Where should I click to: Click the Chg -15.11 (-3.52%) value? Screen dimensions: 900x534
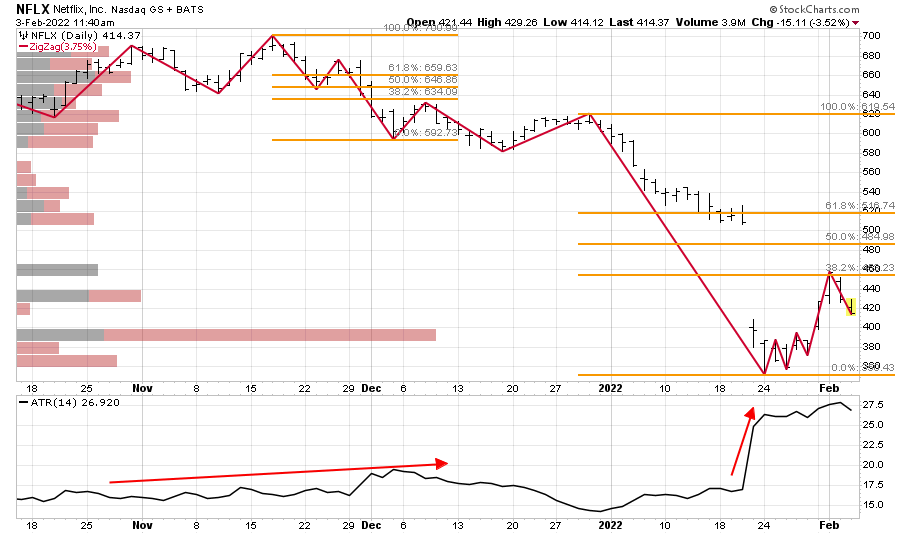(800, 22)
